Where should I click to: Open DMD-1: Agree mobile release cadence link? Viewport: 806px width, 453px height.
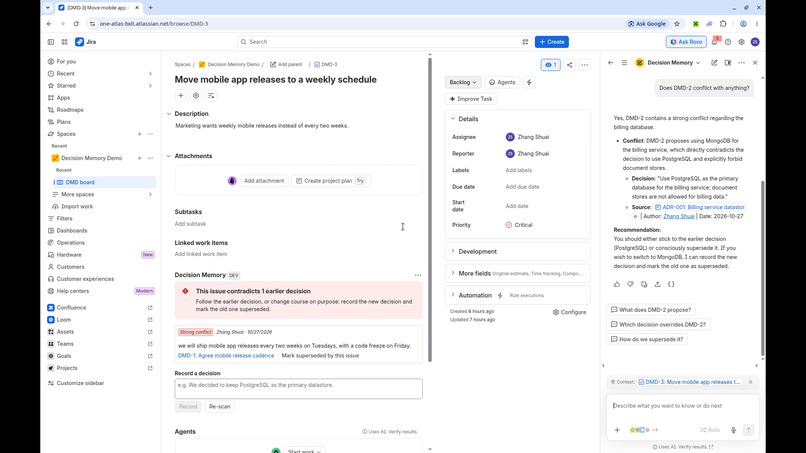[226, 356]
